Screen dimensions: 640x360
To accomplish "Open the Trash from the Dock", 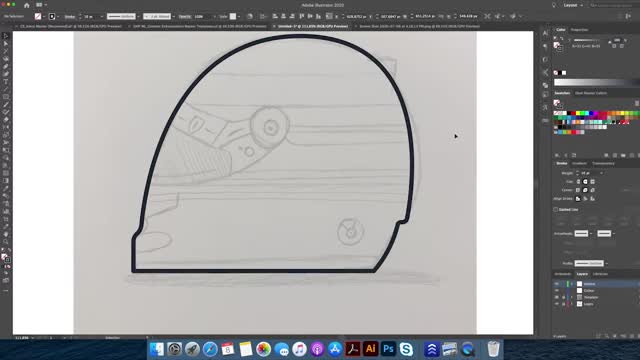I will [x=493, y=349].
